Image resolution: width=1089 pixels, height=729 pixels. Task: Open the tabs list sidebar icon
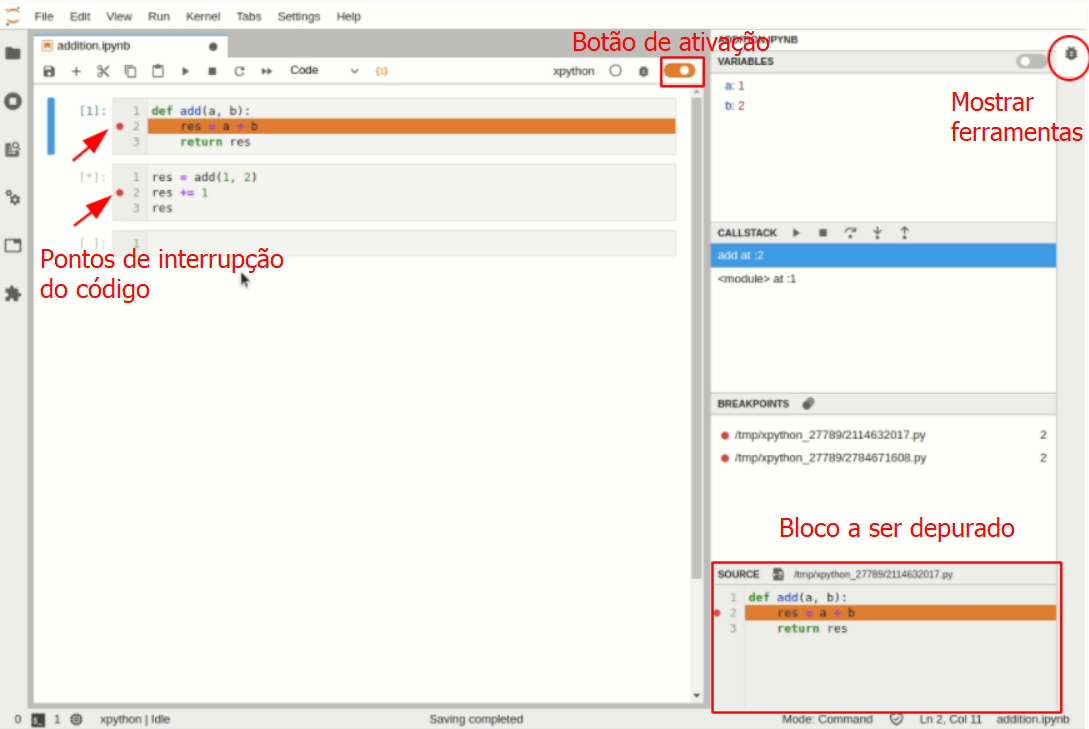[13, 245]
